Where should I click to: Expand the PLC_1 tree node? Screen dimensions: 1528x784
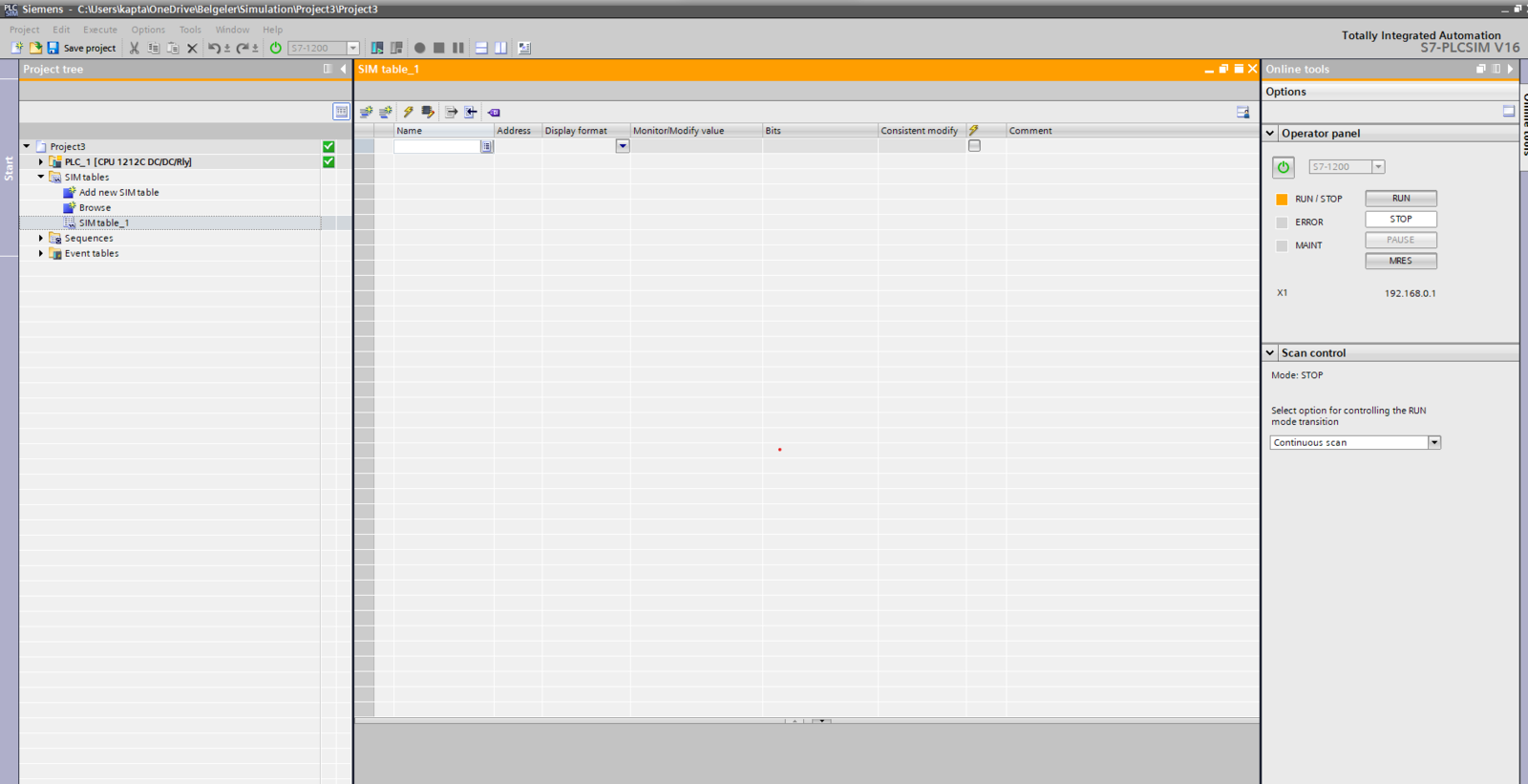tap(41, 162)
